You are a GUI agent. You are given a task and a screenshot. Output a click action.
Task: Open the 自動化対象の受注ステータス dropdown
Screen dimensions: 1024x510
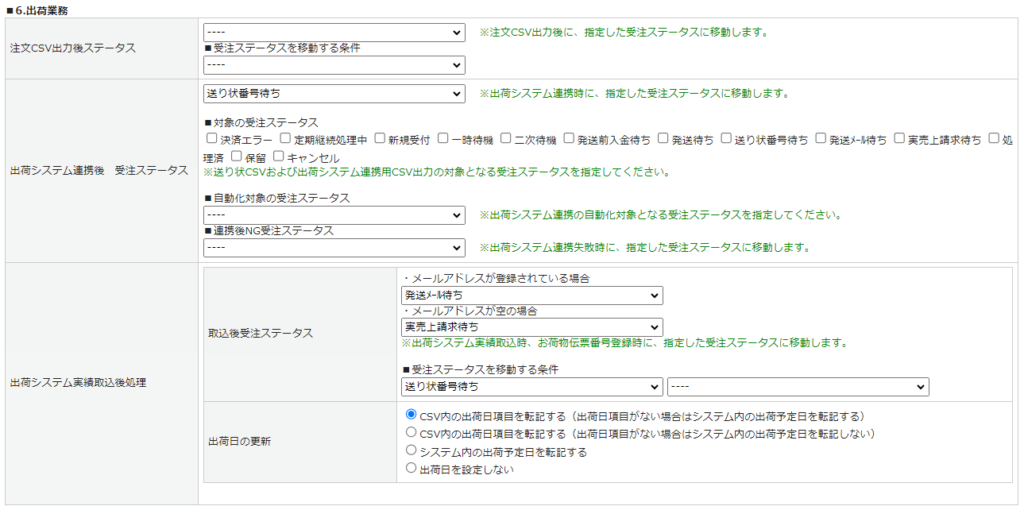333,215
